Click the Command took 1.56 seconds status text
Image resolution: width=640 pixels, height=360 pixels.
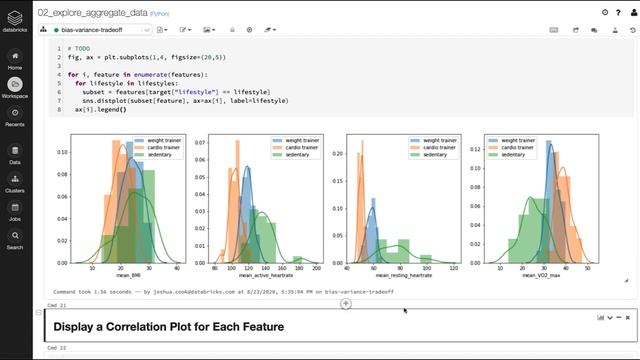click(223, 292)
